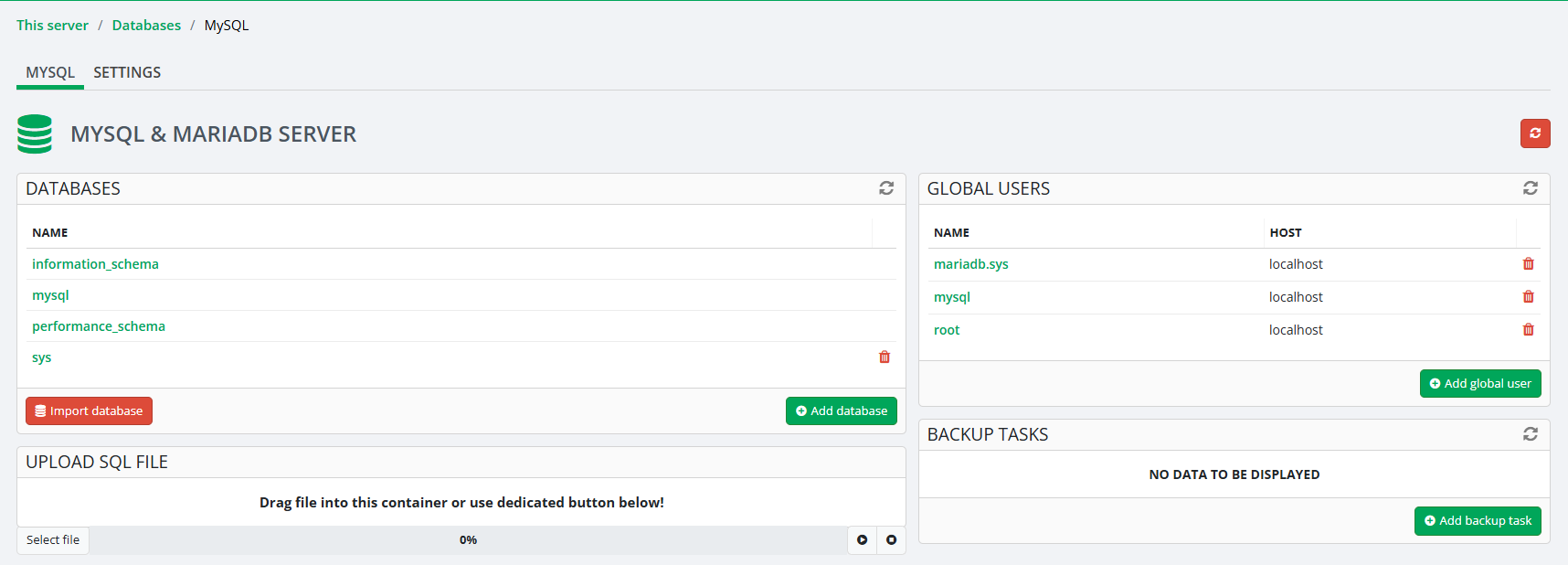Open the performance_schema database
This screenshot has height=565, width=1568.
point(99,326)
